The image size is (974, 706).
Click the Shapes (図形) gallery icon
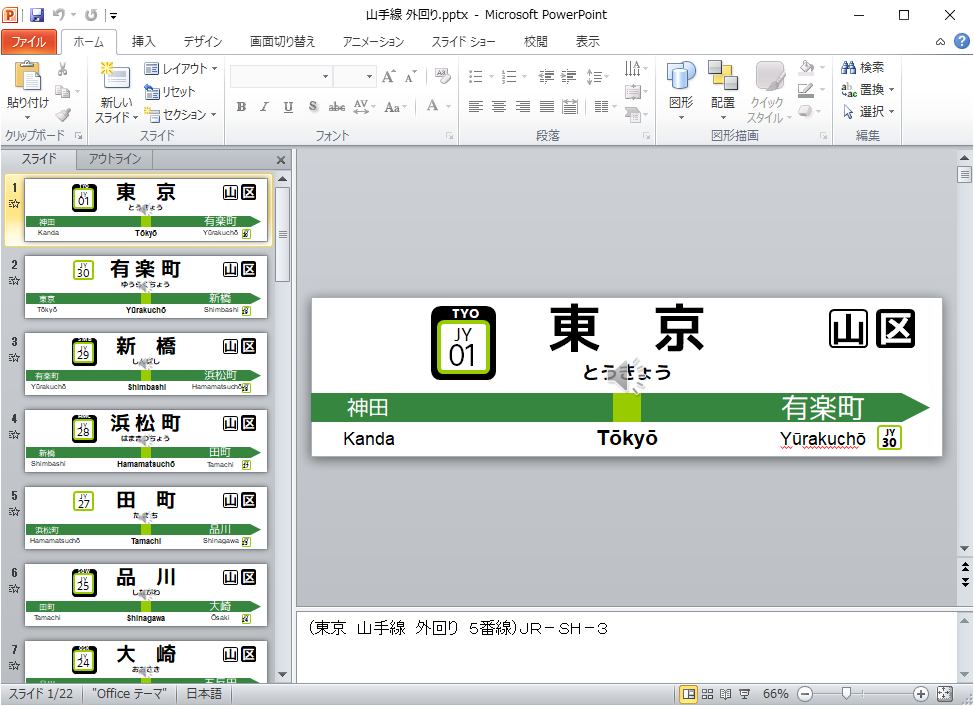point(681,76)
